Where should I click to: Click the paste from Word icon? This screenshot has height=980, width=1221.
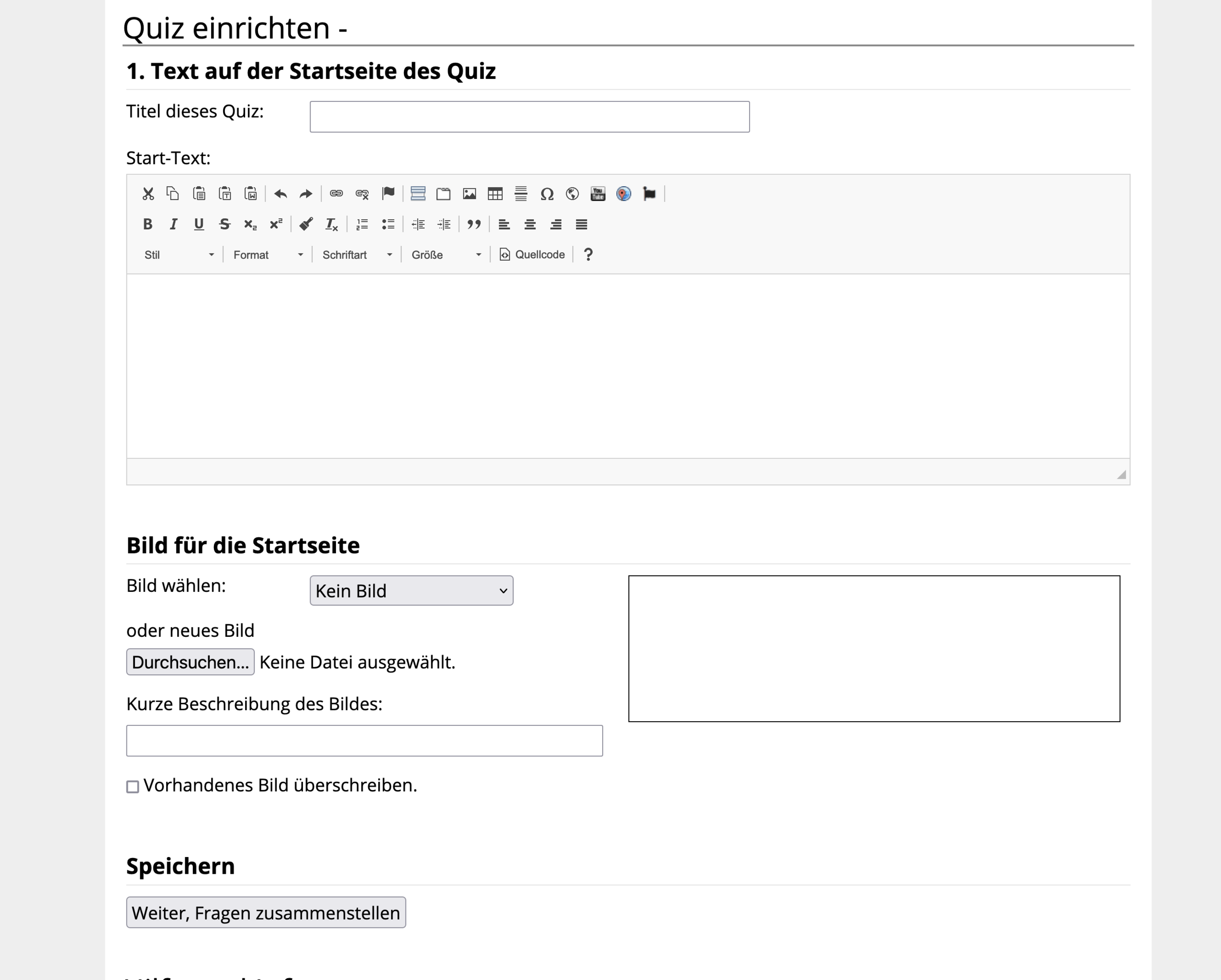click(x=250, y=194)
